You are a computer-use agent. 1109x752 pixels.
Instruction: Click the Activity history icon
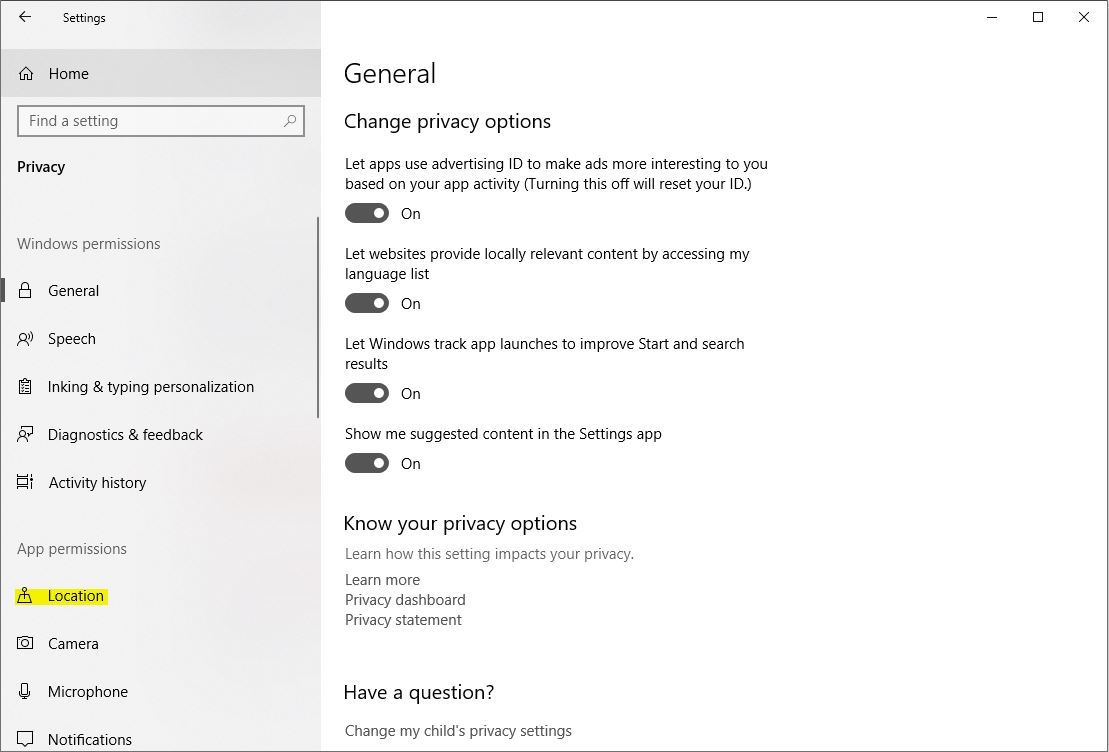point(26,483)
